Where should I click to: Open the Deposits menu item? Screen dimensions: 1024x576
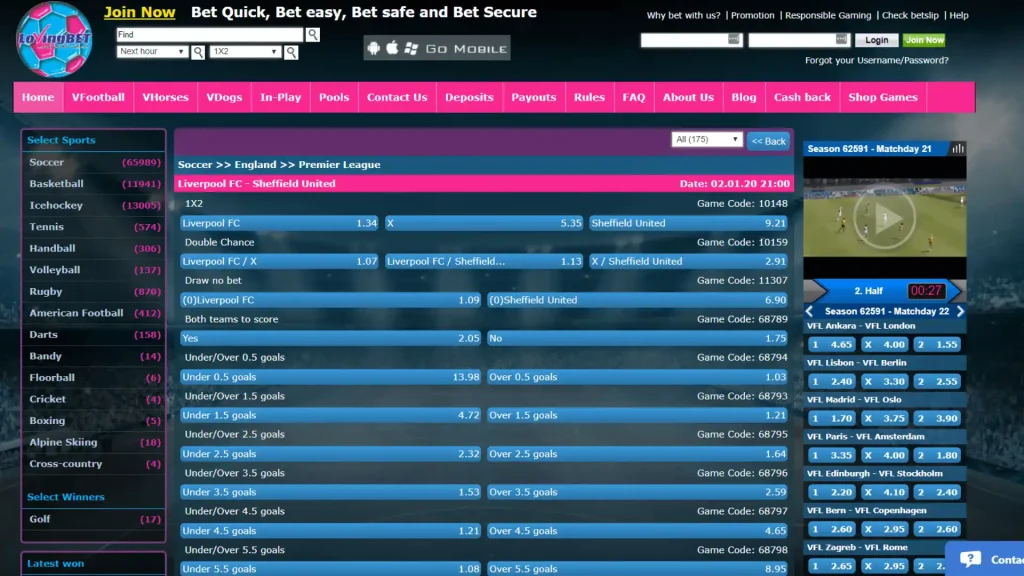469,97
